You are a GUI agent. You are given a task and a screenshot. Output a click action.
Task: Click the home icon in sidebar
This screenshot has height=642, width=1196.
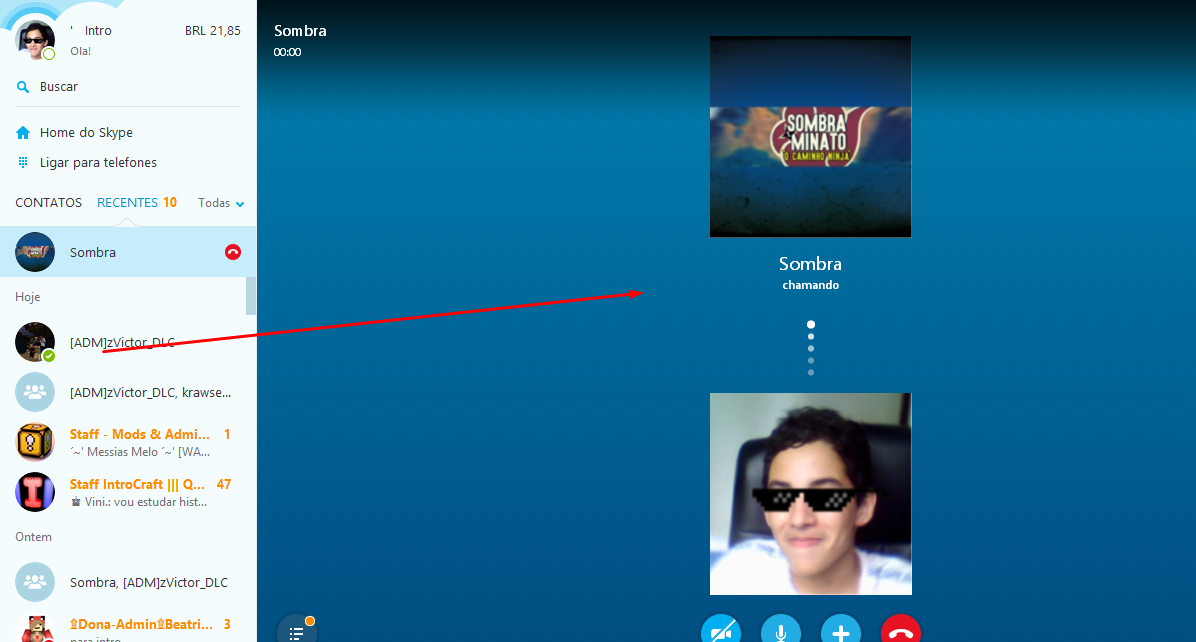point(23,133)
